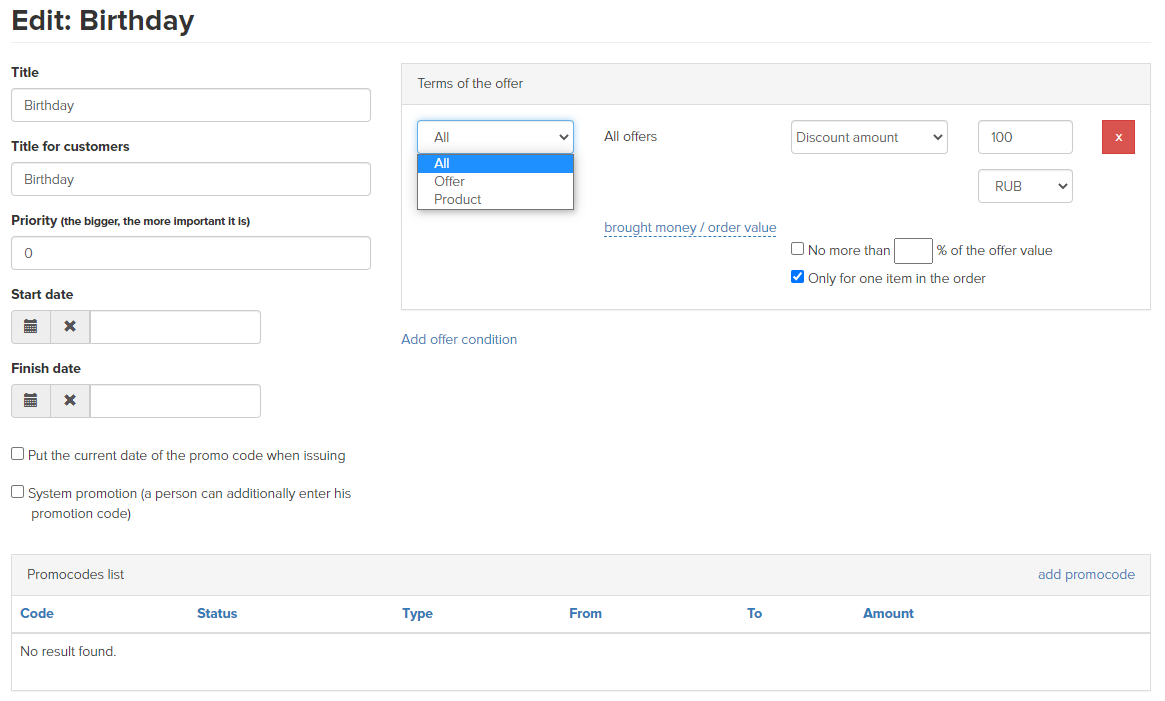Open the Start date calendar picker
The image size is (1165, 701).
point(31,327)
